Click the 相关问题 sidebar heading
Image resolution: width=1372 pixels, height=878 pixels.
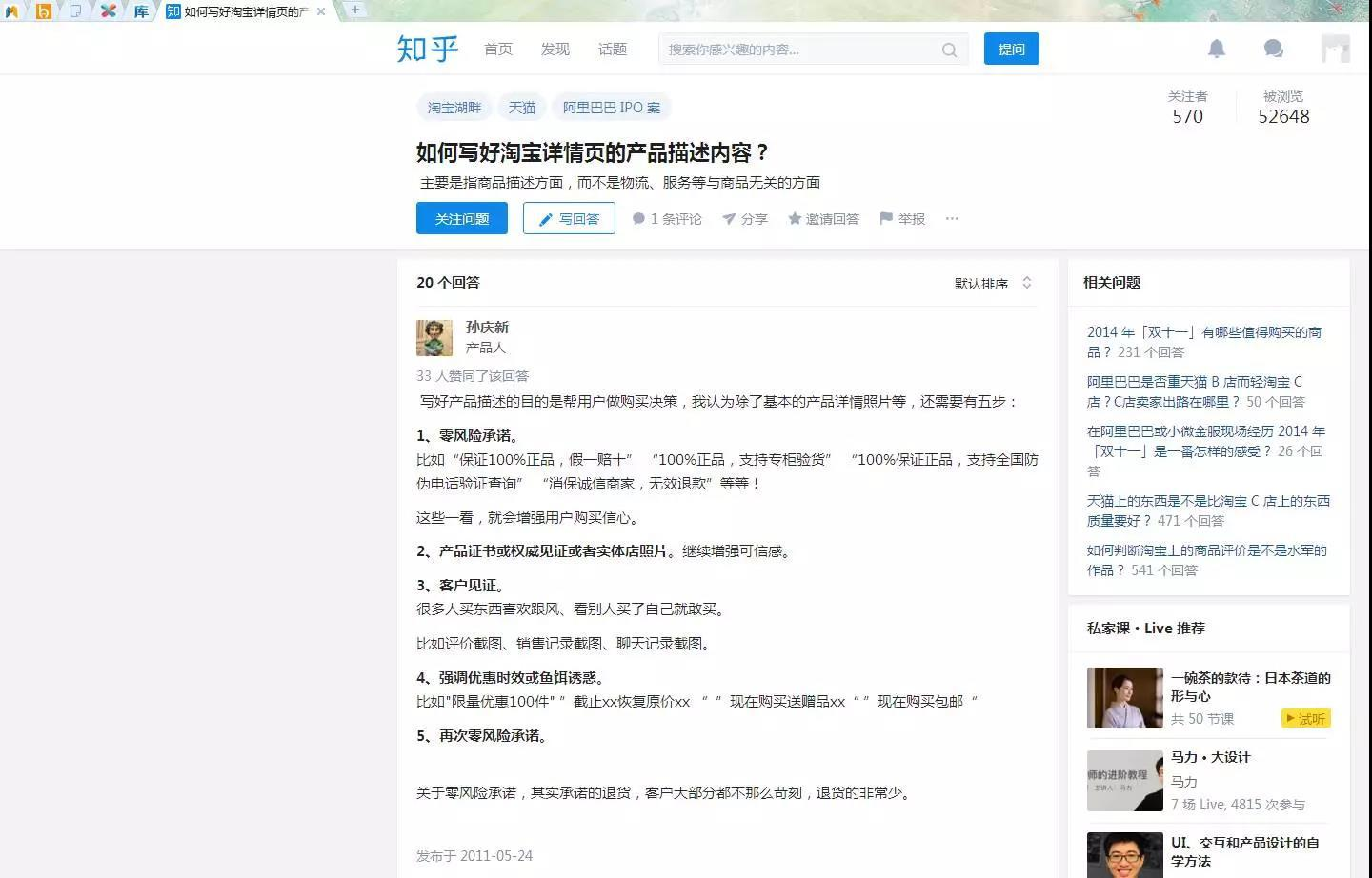tap(1112, 282)
